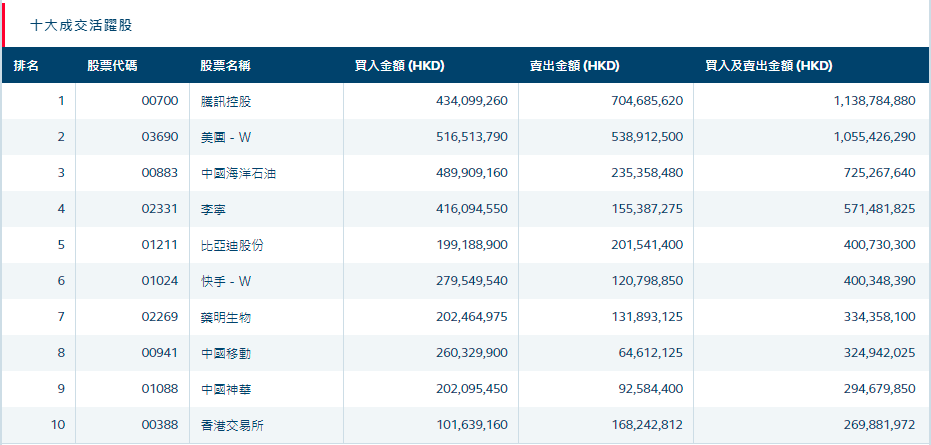
Task: Select stock code 00700
Action: coord(160,101)
